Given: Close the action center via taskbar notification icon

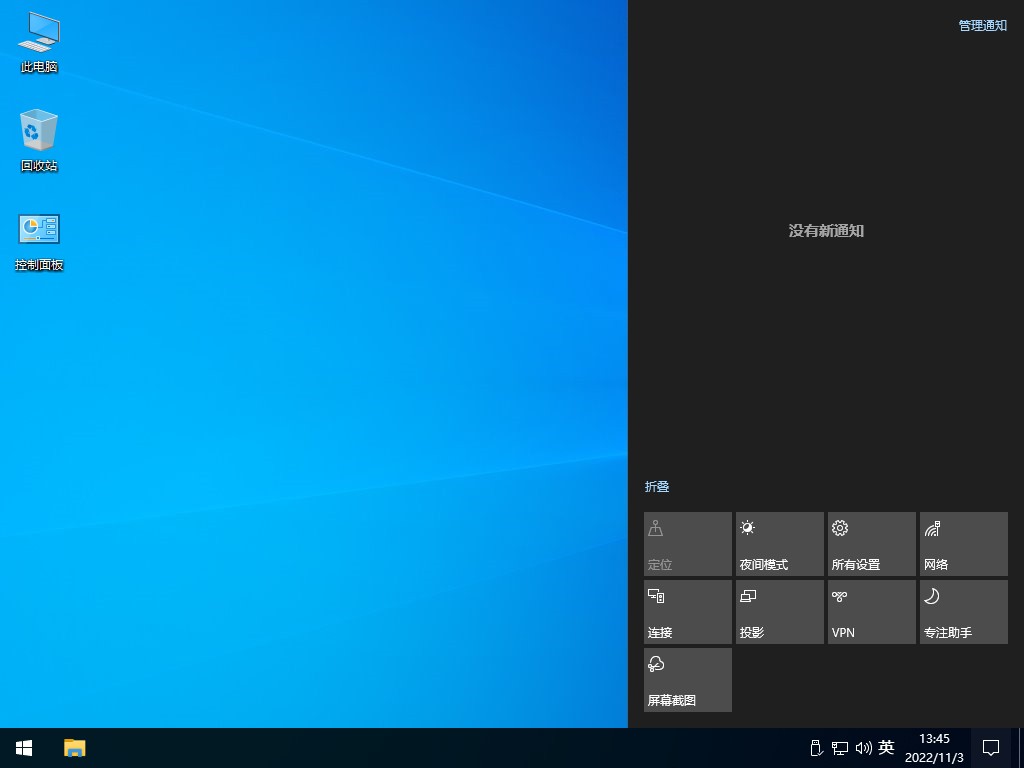Looking at the screenshot, I should click(x=991, y=748).
